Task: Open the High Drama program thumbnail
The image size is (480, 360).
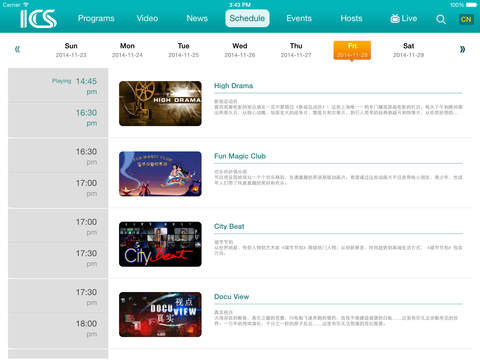Action: click(x=160, y=103)
